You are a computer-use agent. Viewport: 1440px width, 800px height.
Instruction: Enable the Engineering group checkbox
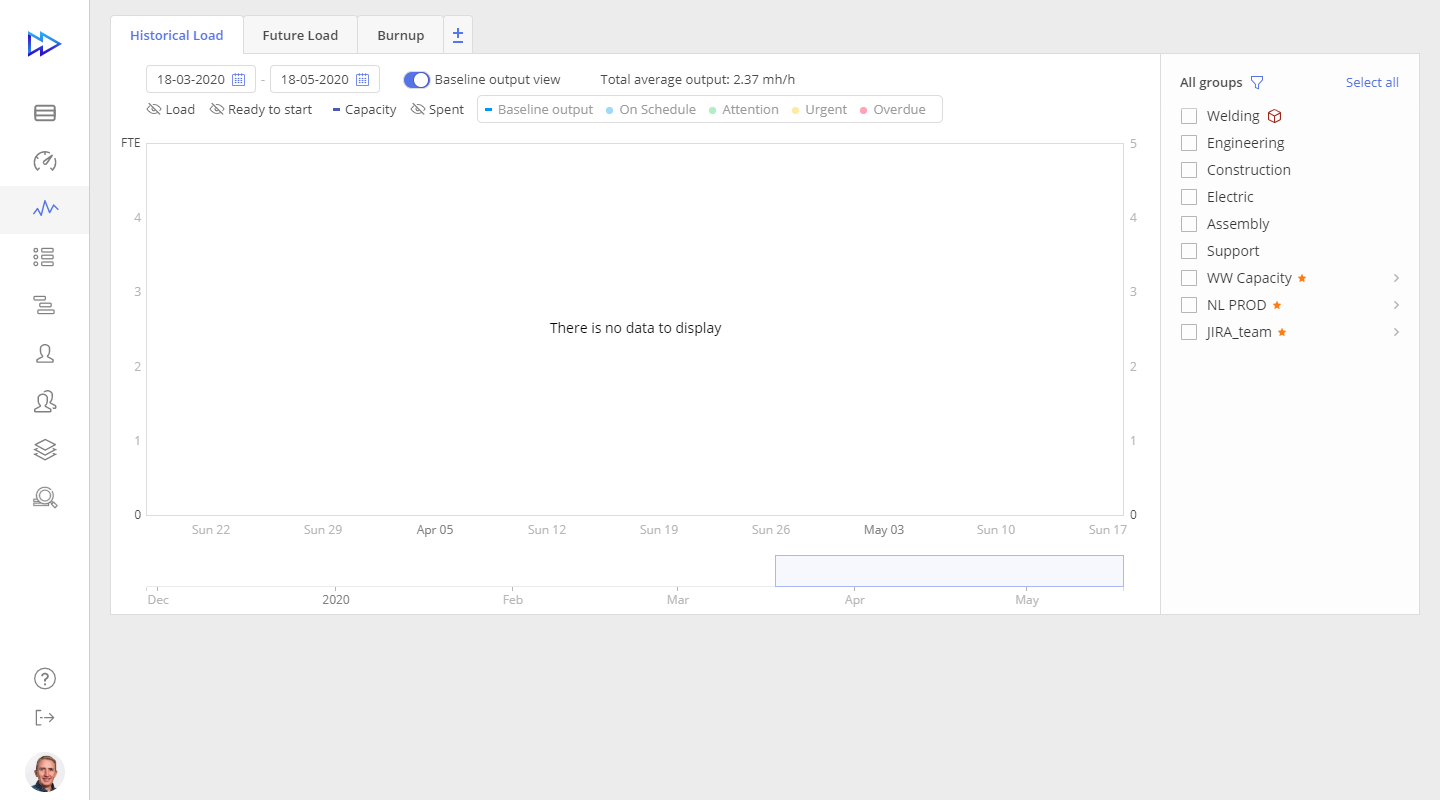(1189, 143)
